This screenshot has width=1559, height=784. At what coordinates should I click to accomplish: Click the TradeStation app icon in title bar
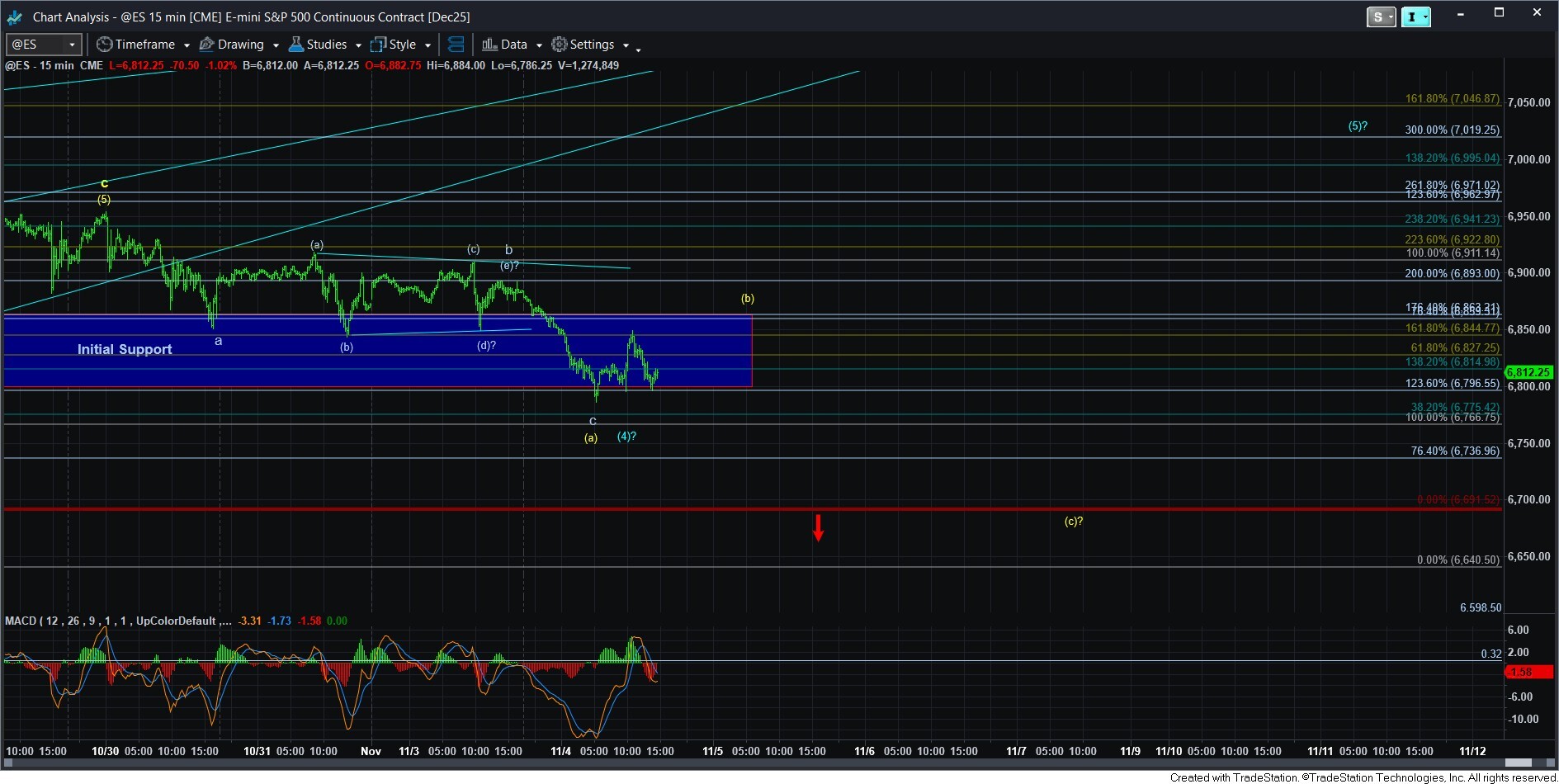point(14,17)
